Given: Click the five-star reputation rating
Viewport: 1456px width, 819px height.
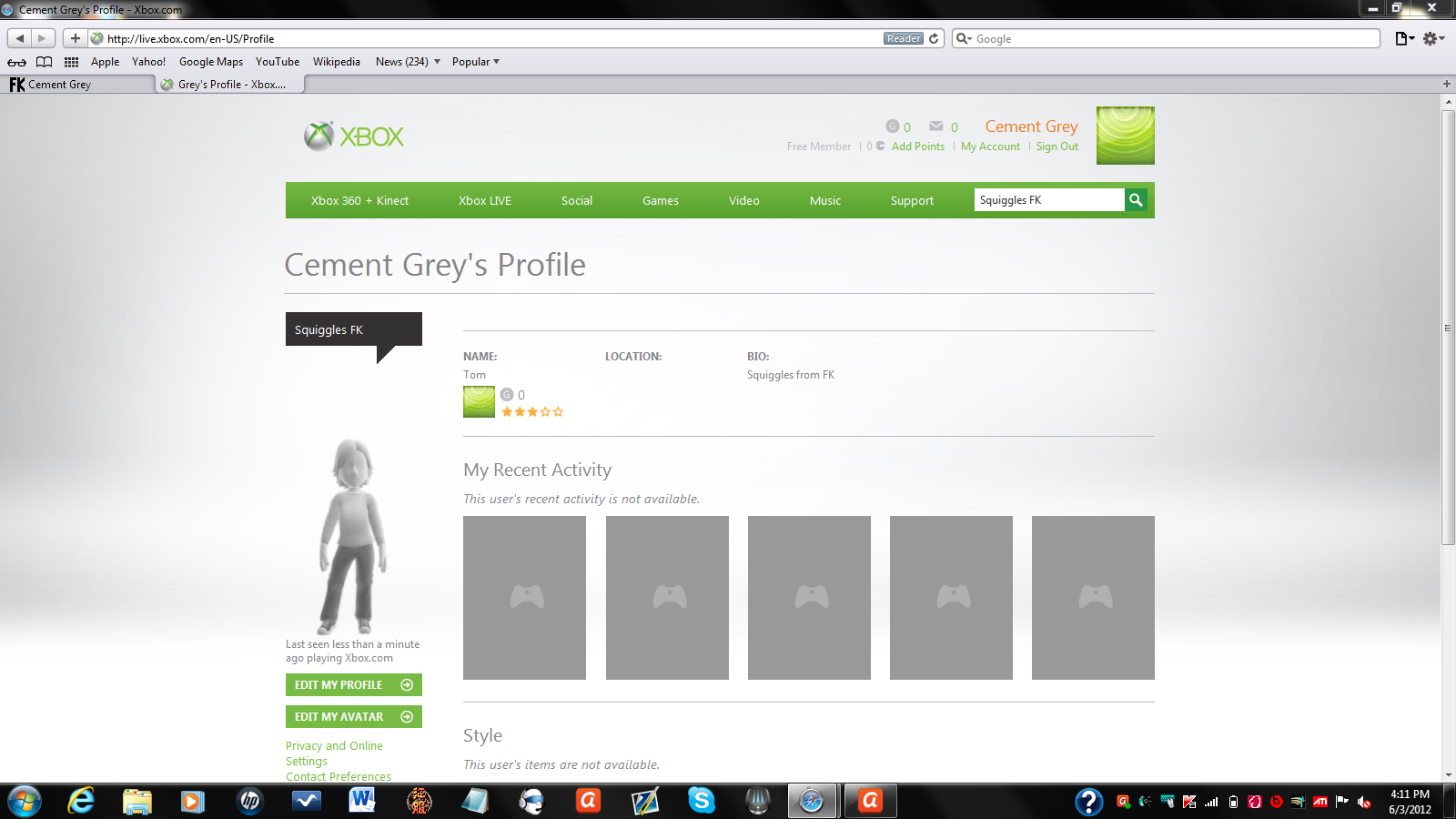Looking at the screenshot, I should click(532, 412).
